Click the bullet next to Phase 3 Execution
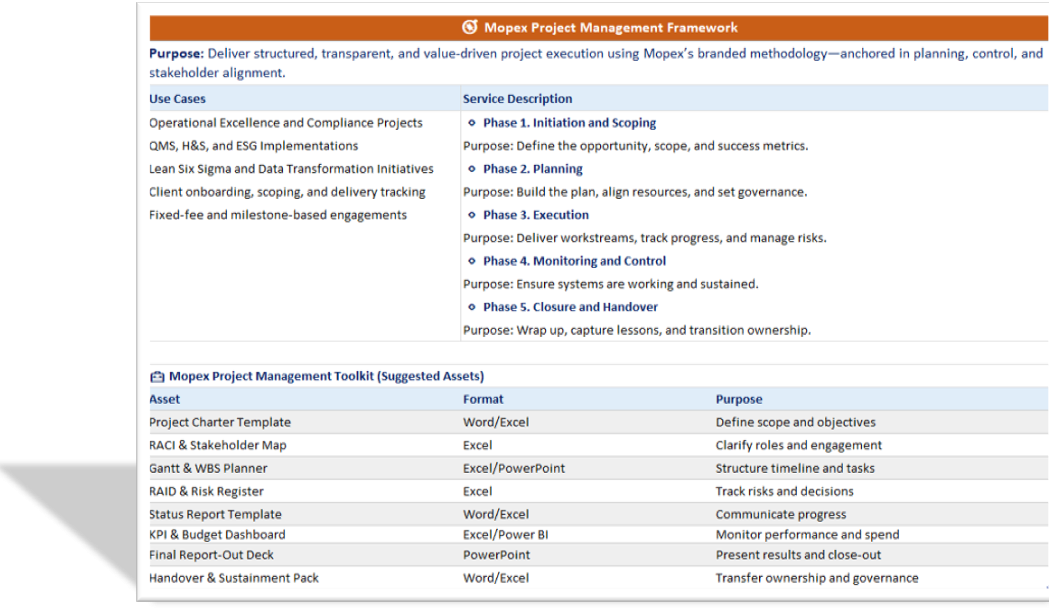This screenshot has height=612, width=1049. point(472,215)
